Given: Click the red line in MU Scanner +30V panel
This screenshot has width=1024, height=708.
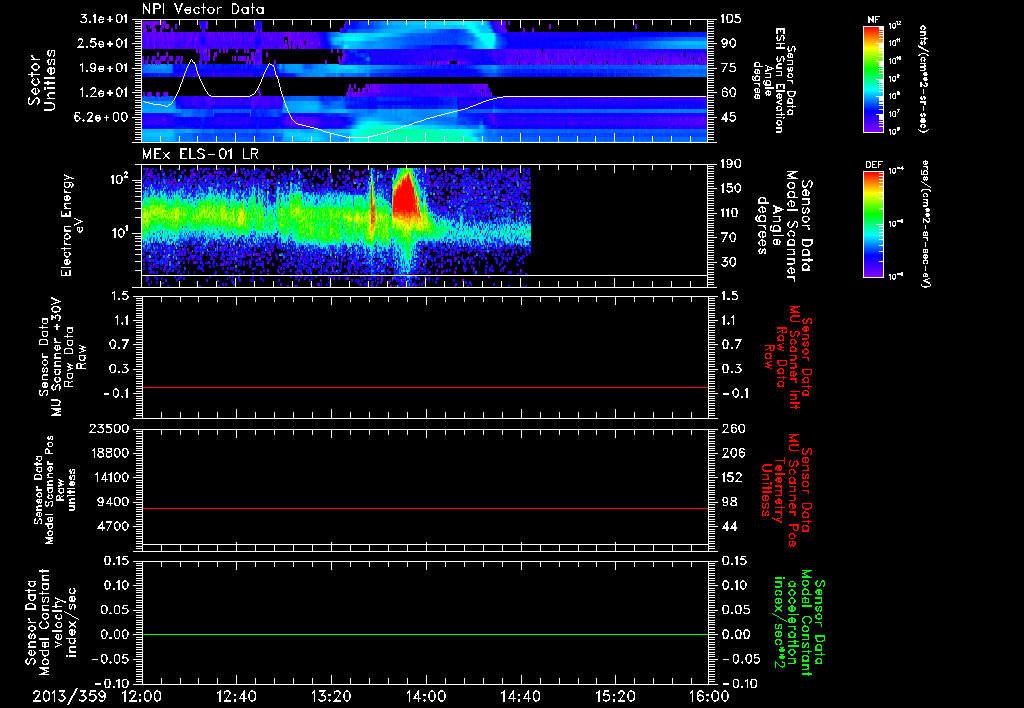Looking at the screenshot, I should pyautogui.click(x=425, y=387).
